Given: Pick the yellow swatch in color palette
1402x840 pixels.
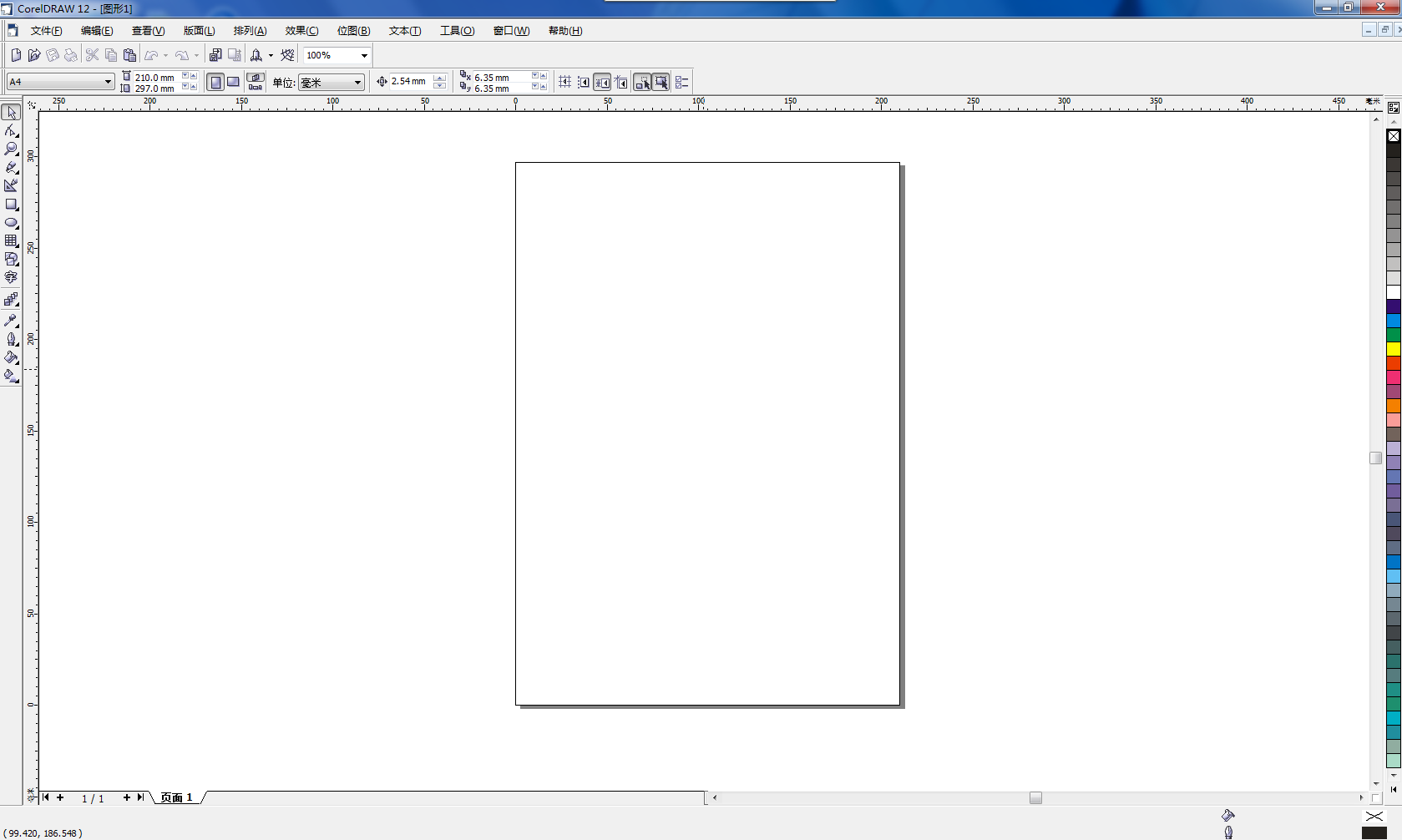Looking at the screenshot, I should click(1394, 349).
